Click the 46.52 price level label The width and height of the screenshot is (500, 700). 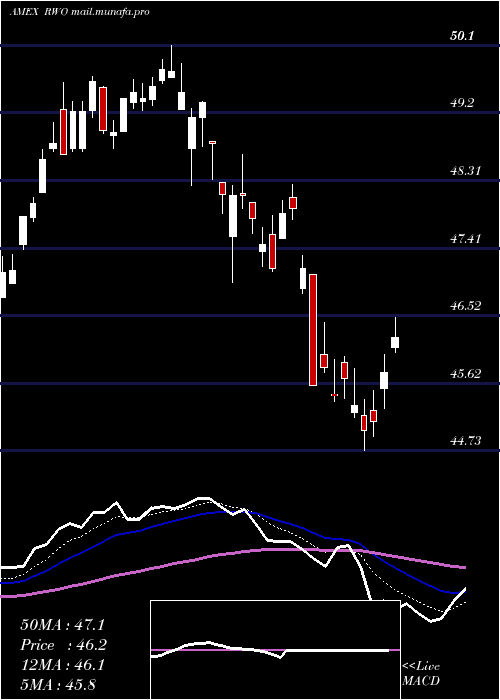click(x=466, y=306)
